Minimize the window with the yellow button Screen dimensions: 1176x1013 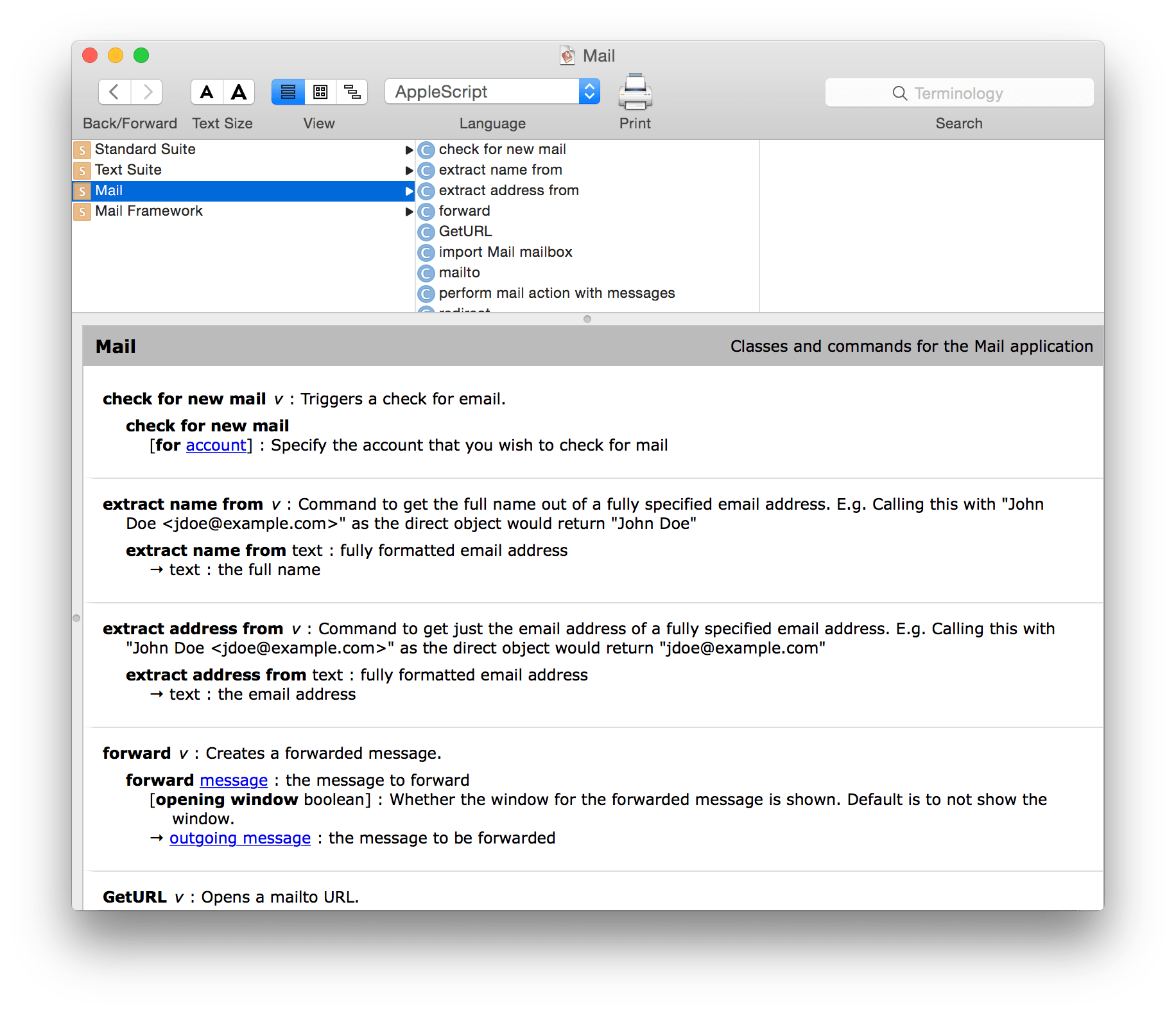(x=116, y=56)
